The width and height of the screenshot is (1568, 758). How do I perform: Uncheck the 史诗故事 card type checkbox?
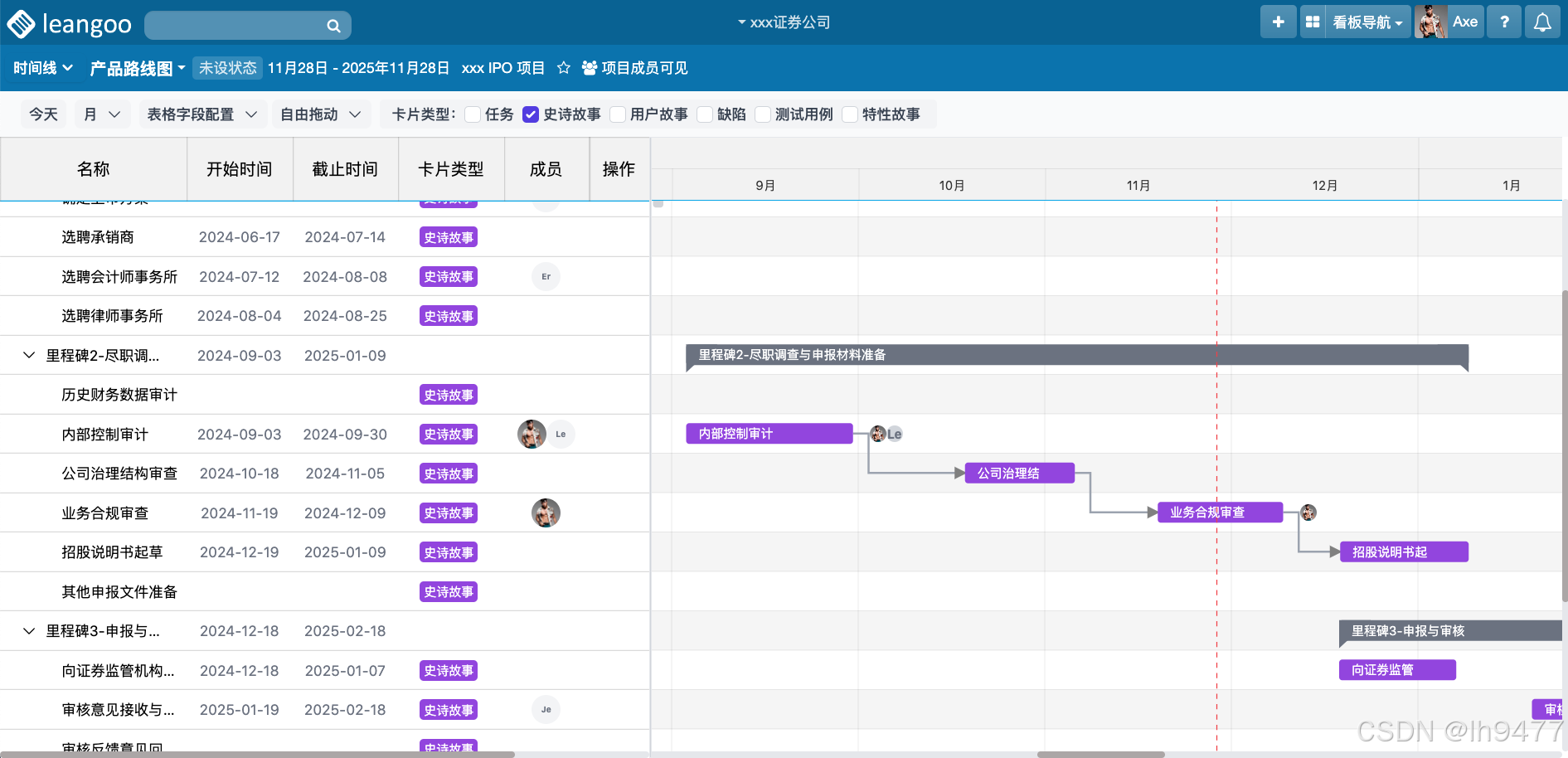tap(531, 114)
